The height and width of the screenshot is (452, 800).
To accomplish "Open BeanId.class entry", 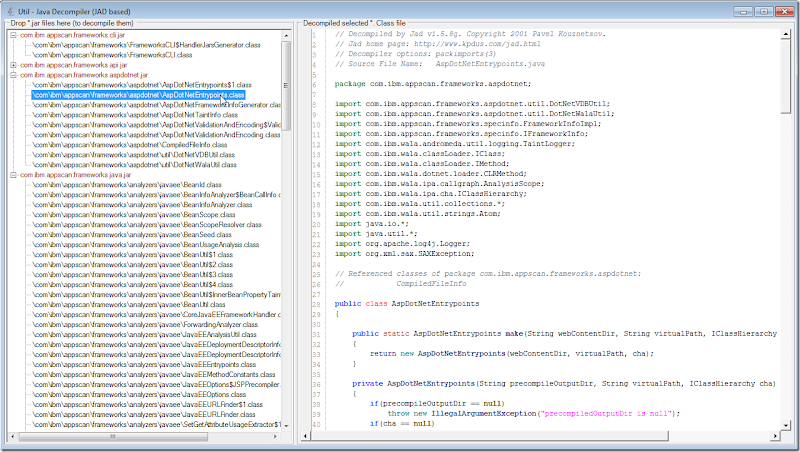I will 127,185.
